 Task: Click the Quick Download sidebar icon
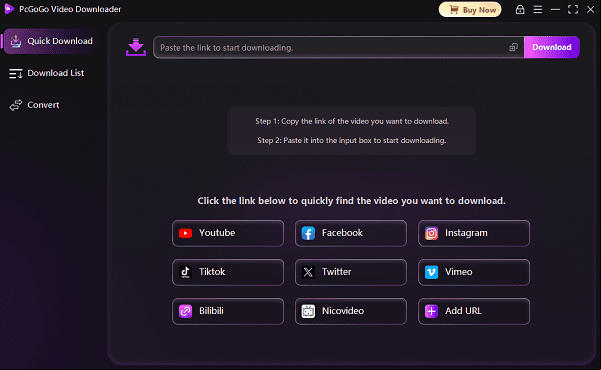(16, 41)
